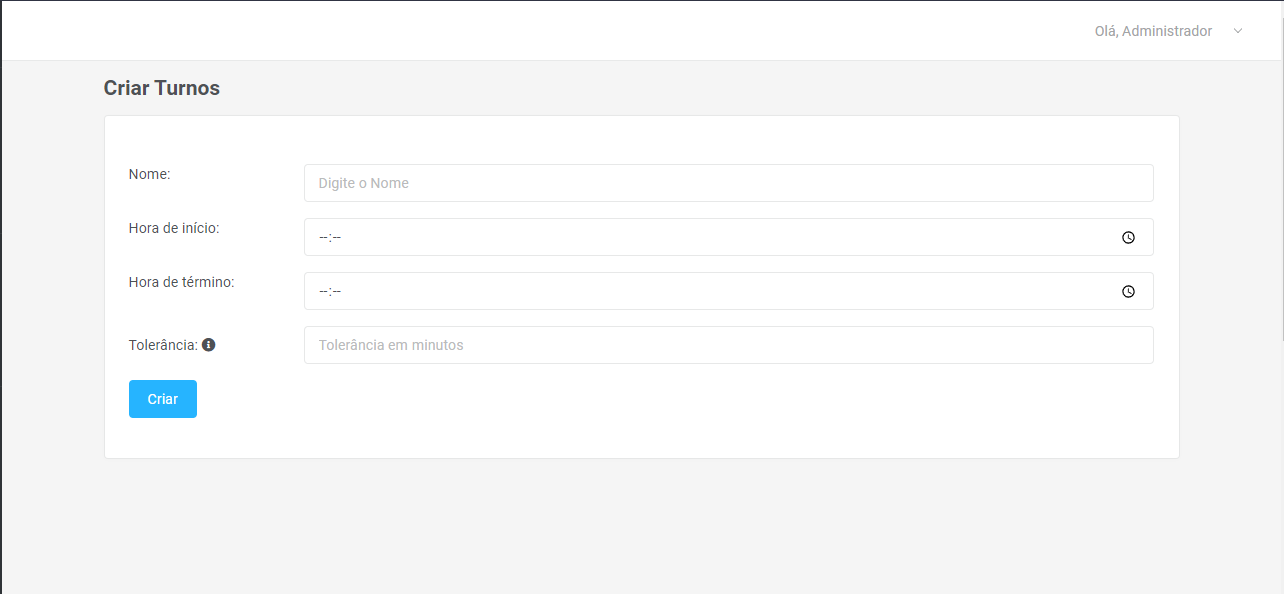
Task: Open the time picker for Hora de término
Action: pos(1128,292)
